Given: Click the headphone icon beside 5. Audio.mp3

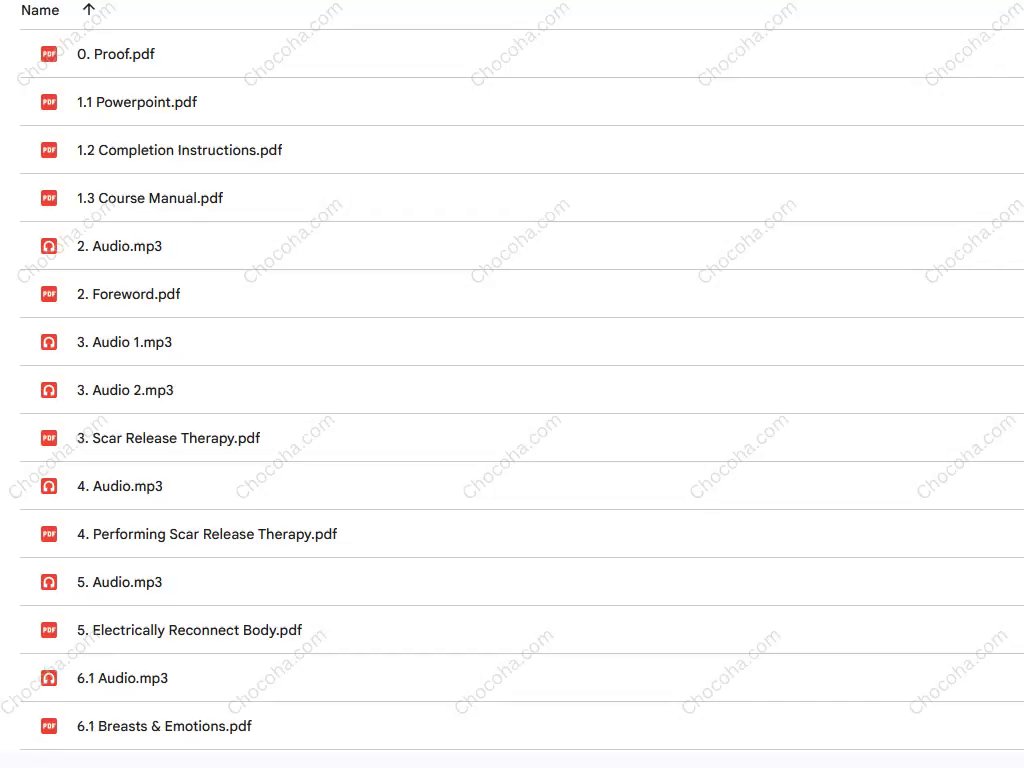Looking at the screenshot, I should pyautogui.click(x=49, y=582).
